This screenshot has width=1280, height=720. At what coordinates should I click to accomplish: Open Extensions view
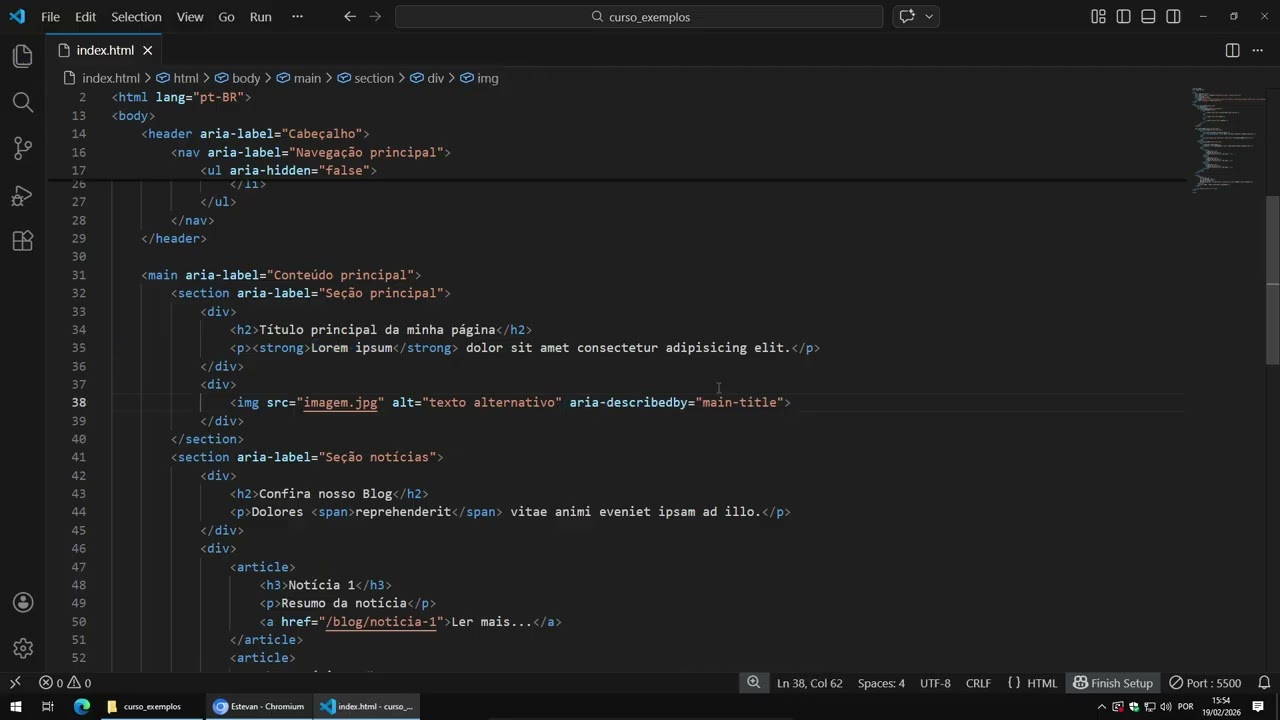(x=22, y=241)
